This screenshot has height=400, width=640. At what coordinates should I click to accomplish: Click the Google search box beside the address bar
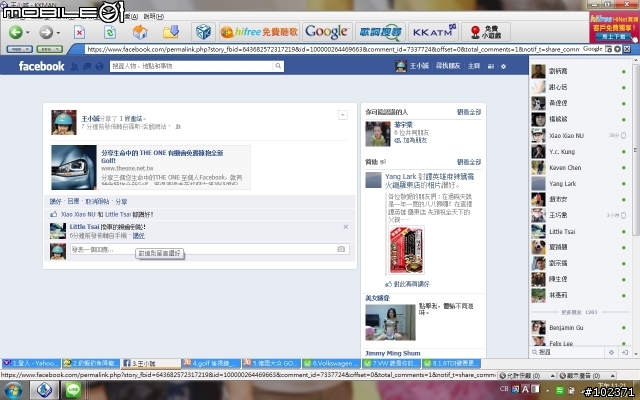coord(593,49)
